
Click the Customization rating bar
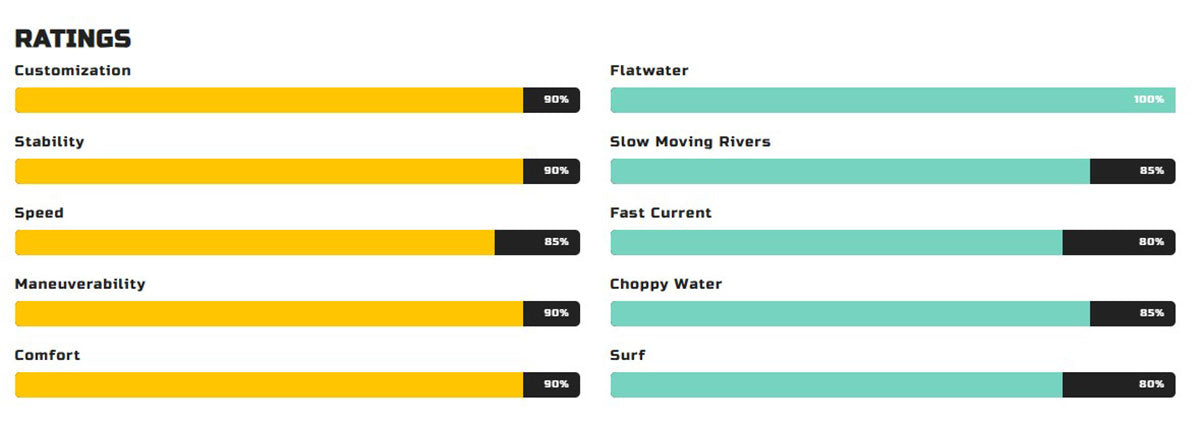(297, 100)
